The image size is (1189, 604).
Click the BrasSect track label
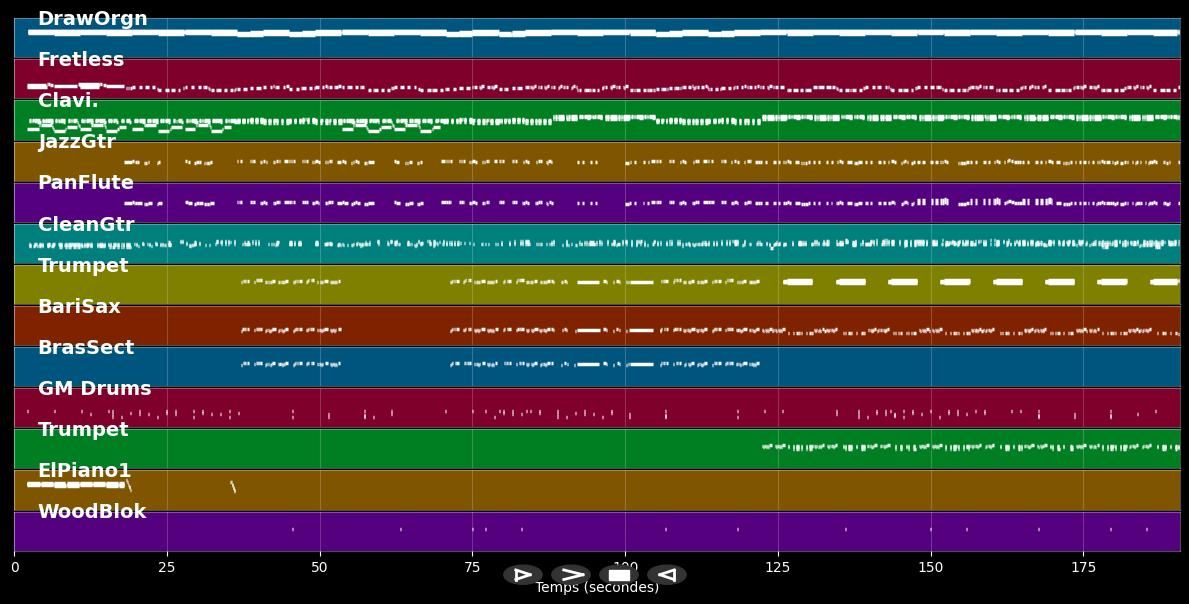pos(86,348)
